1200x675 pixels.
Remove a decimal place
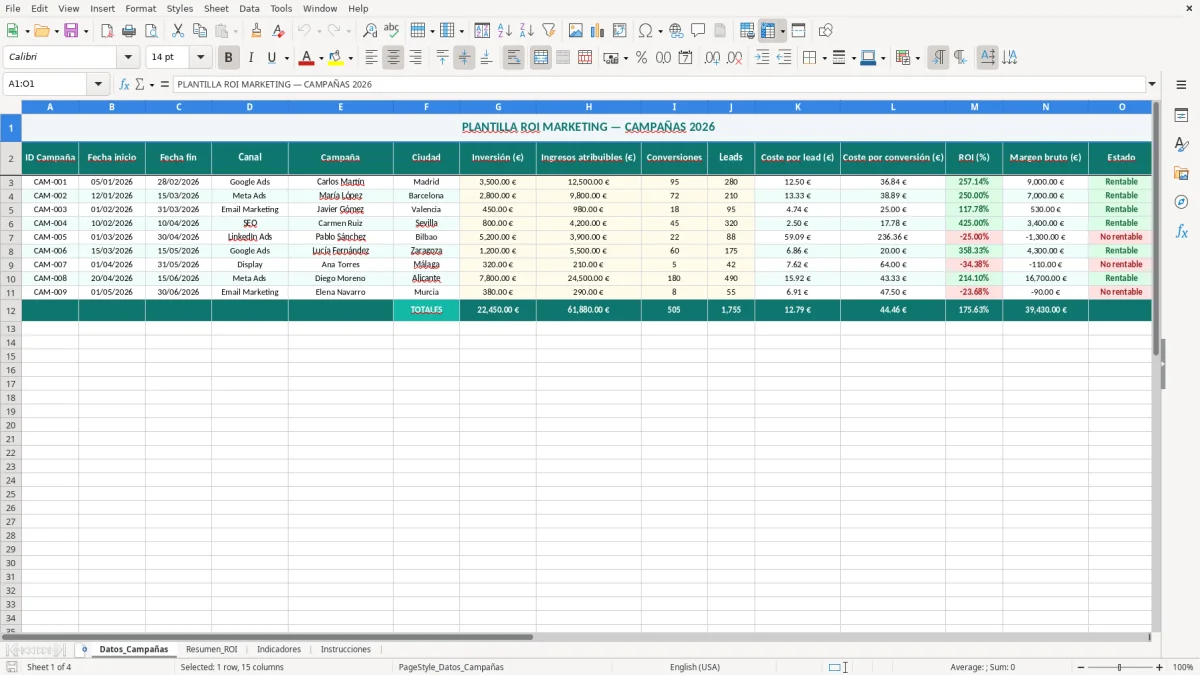coord(735,58)
